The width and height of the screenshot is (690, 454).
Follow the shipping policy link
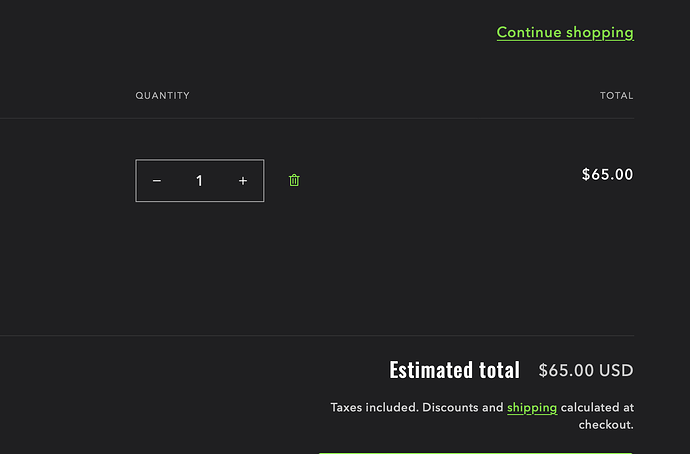(x=532, y=407)
